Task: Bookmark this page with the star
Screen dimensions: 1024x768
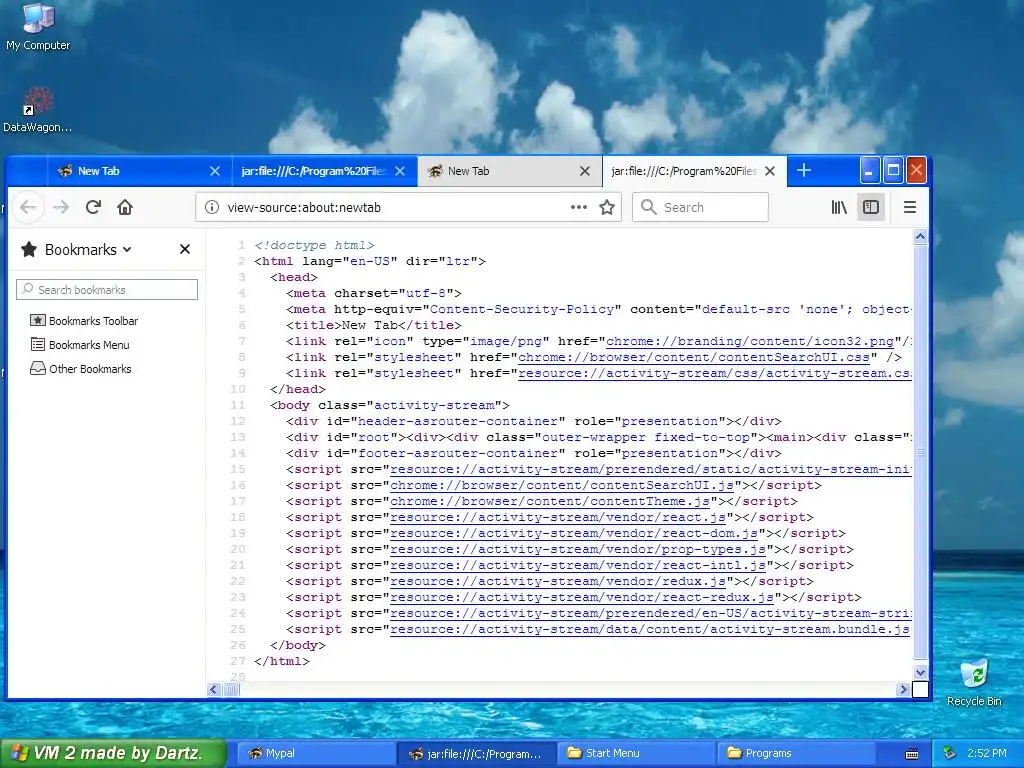Action: (x=607, y=207)
